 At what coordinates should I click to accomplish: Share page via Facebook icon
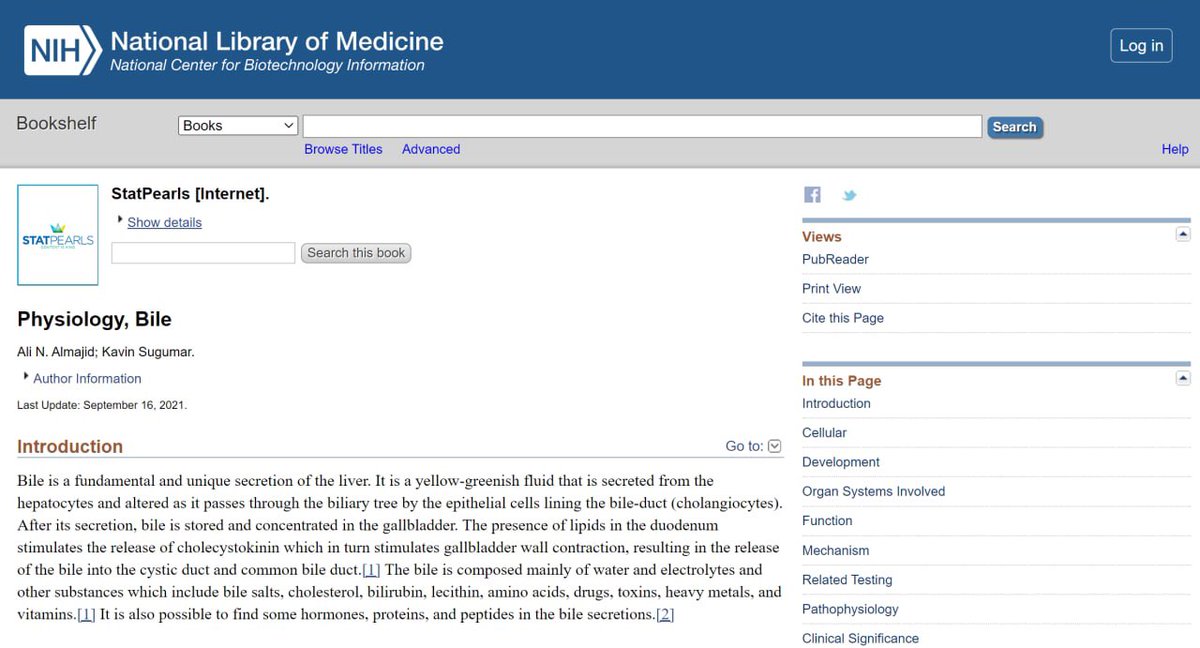pyautogui.click(x=812, y=195)
